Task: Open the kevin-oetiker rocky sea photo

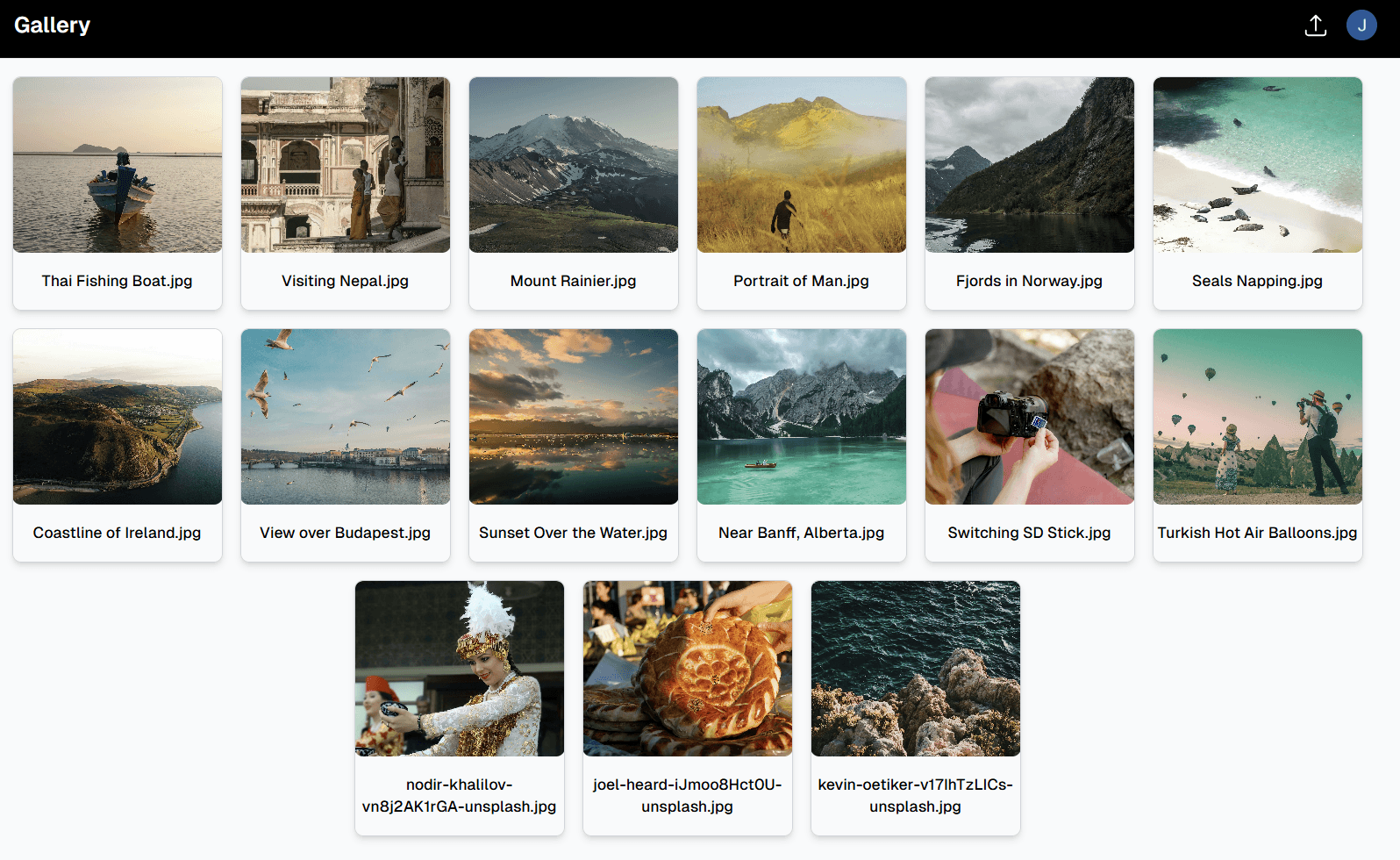Action: pyautogui.click(x=916, y=669)
